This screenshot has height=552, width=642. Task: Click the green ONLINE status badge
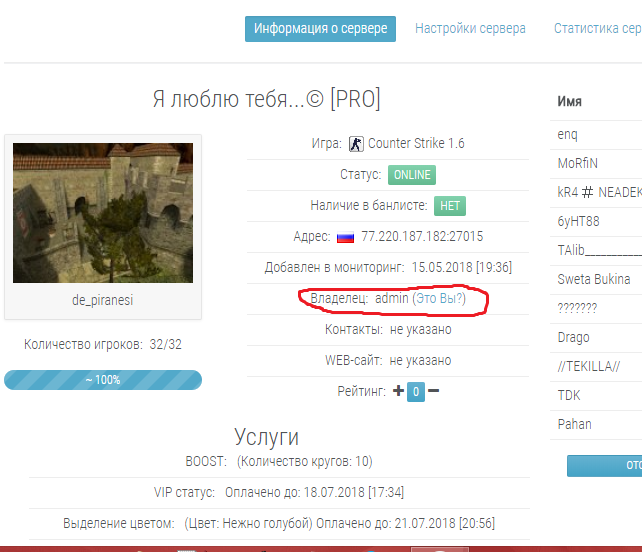[x=411, y=175]
